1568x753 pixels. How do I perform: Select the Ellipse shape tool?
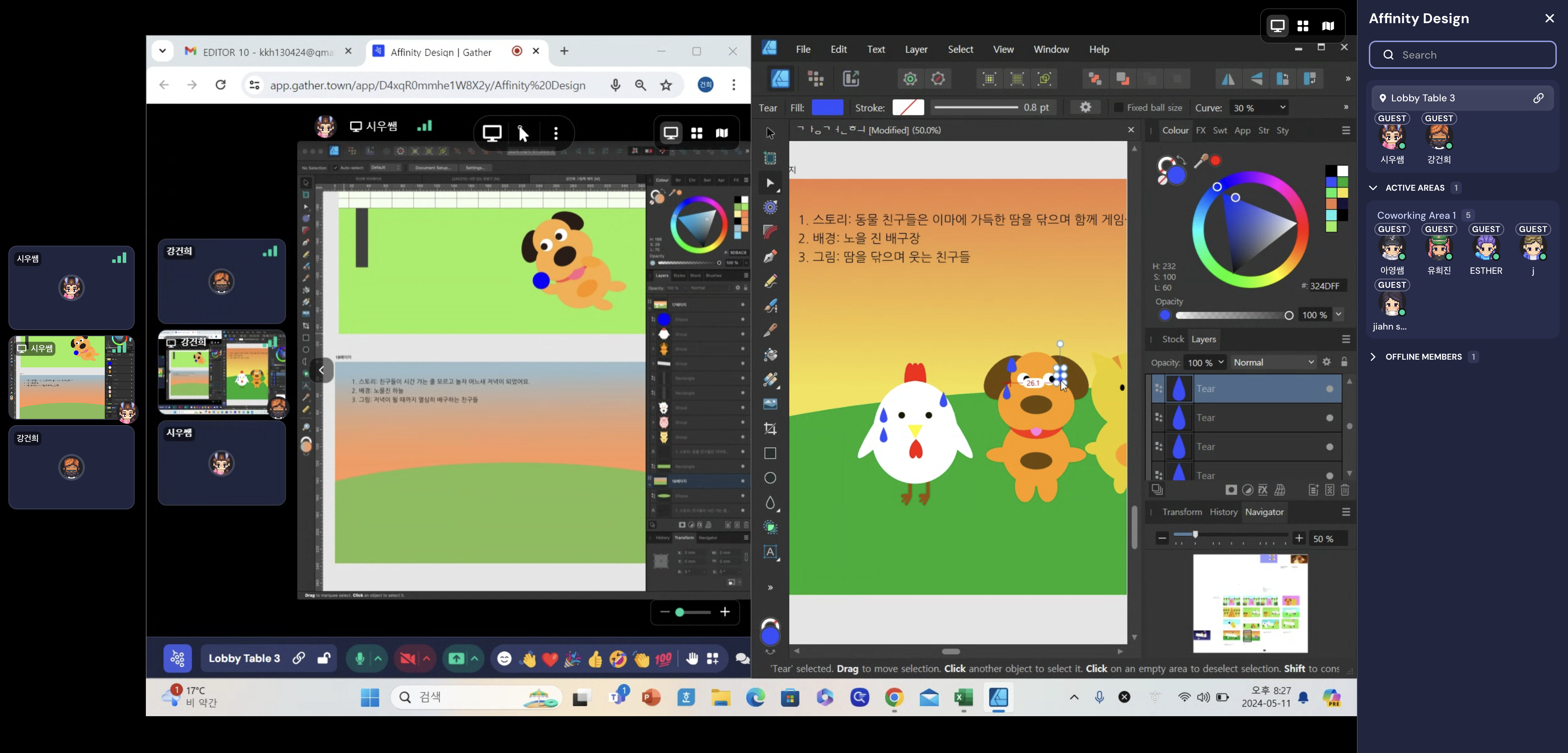tap(770, 478)
